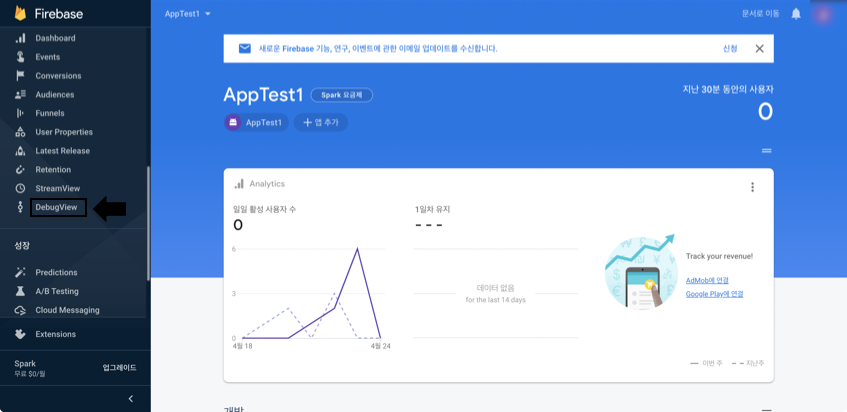Click the 1일차 유지 label
Image resolution: width=847 pixels, height=412 pixels.
tap(433, 210)
